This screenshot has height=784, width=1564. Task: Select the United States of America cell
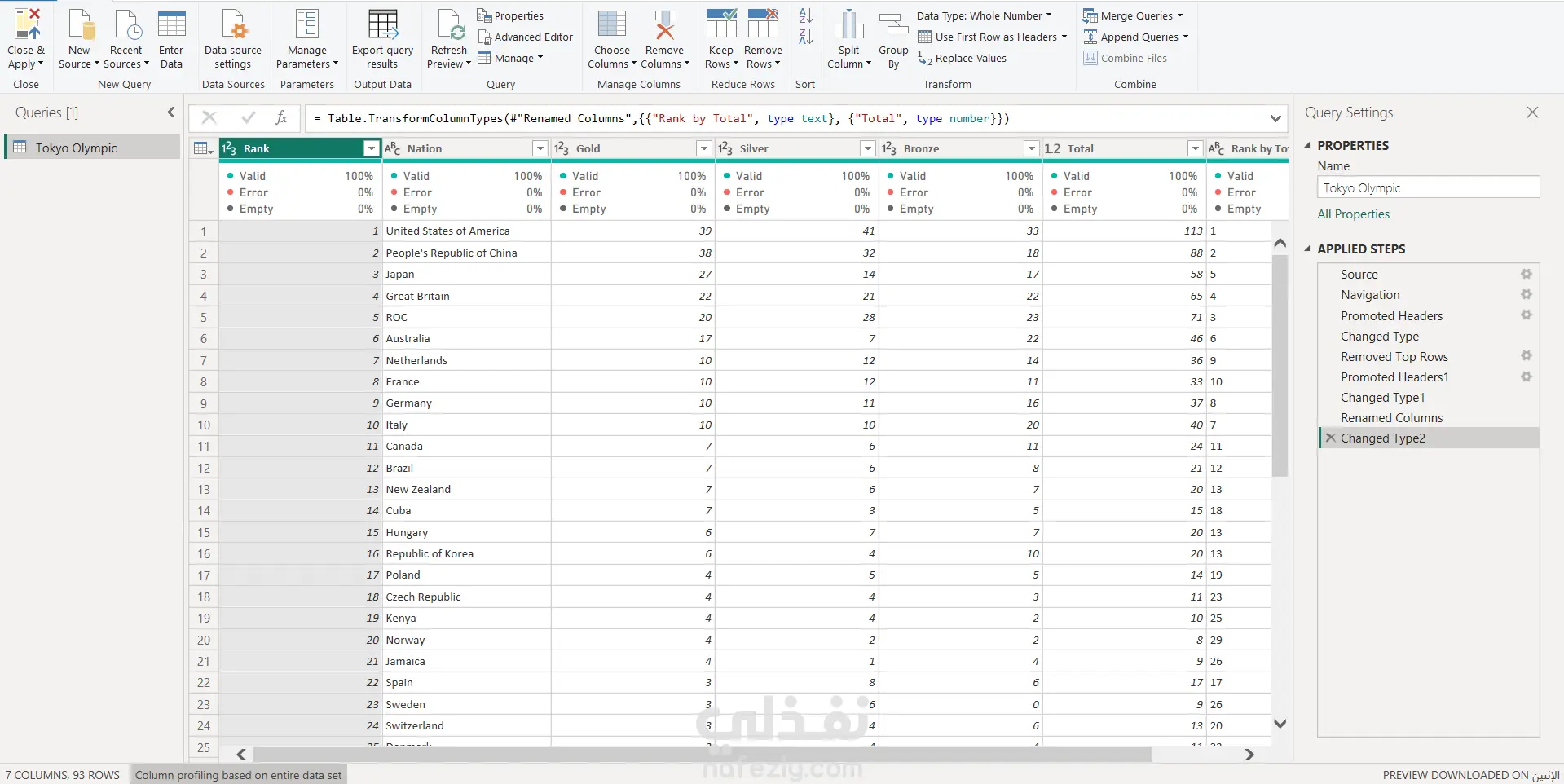466,231
